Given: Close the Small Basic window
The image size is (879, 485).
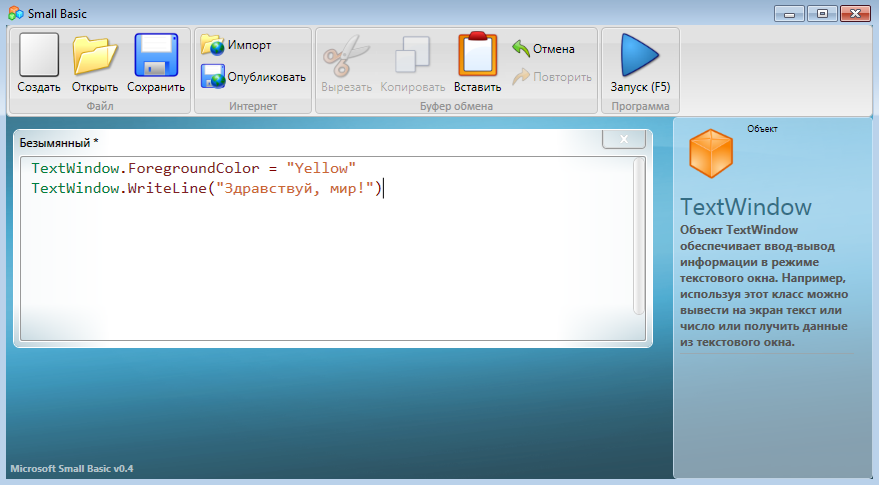Looking at the screenshot, I should (855, 13).
